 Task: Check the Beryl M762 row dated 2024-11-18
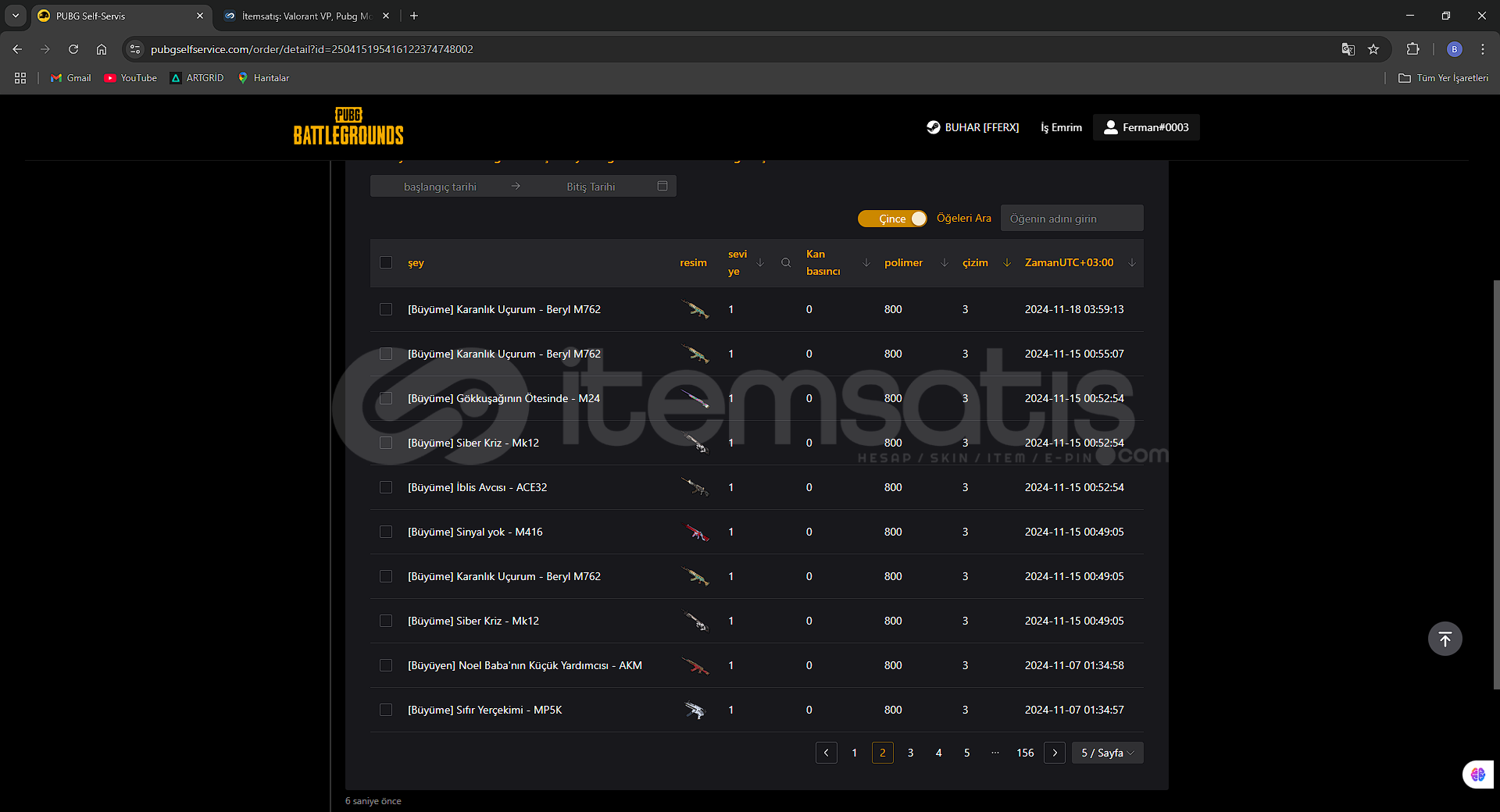(386, 309)
